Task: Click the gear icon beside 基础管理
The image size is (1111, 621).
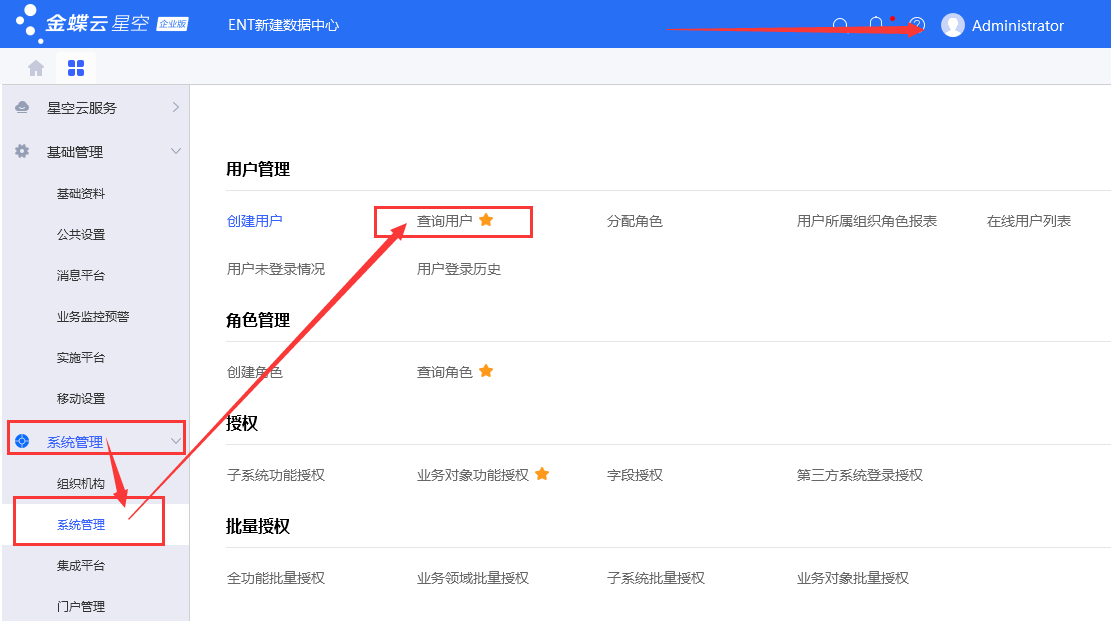Action: coord(23,152)
